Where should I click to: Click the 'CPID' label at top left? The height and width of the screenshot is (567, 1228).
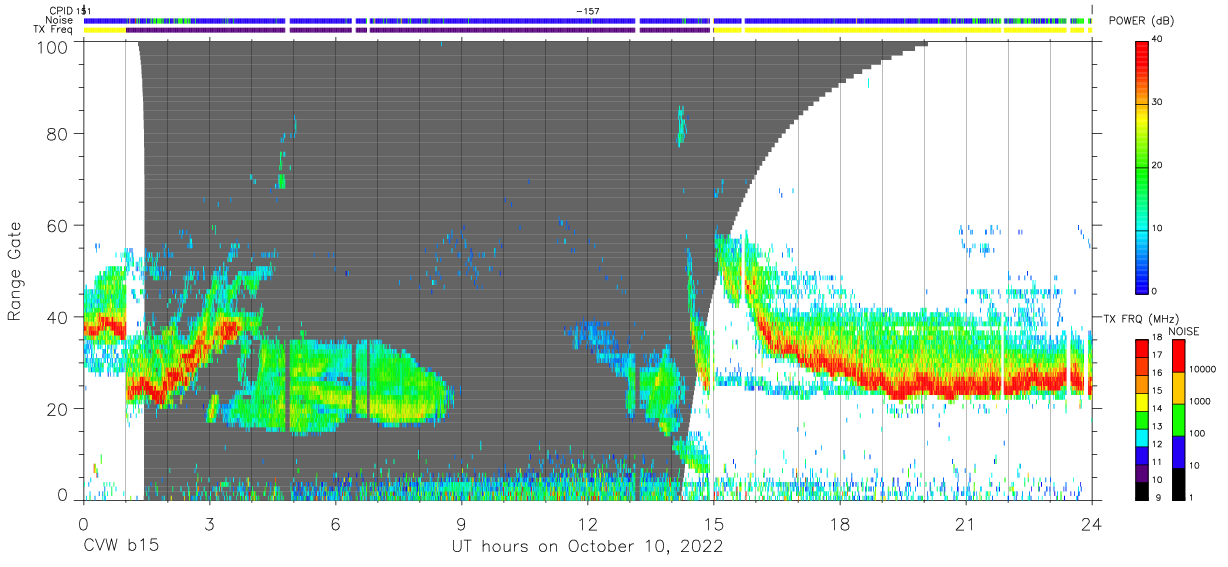point(61,10)
